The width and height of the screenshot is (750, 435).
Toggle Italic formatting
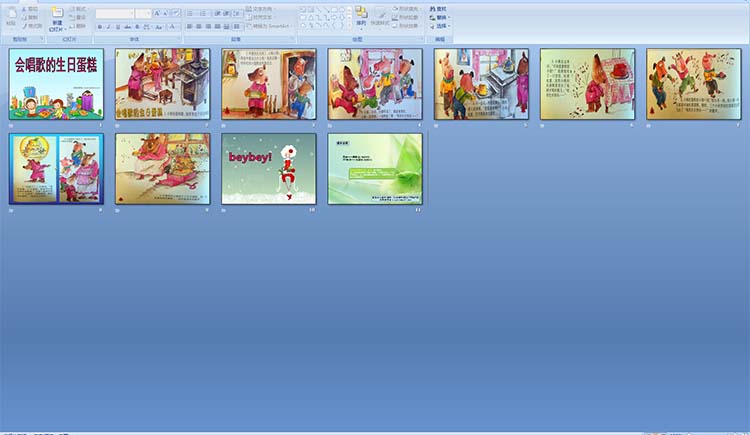tap(109, 27)
